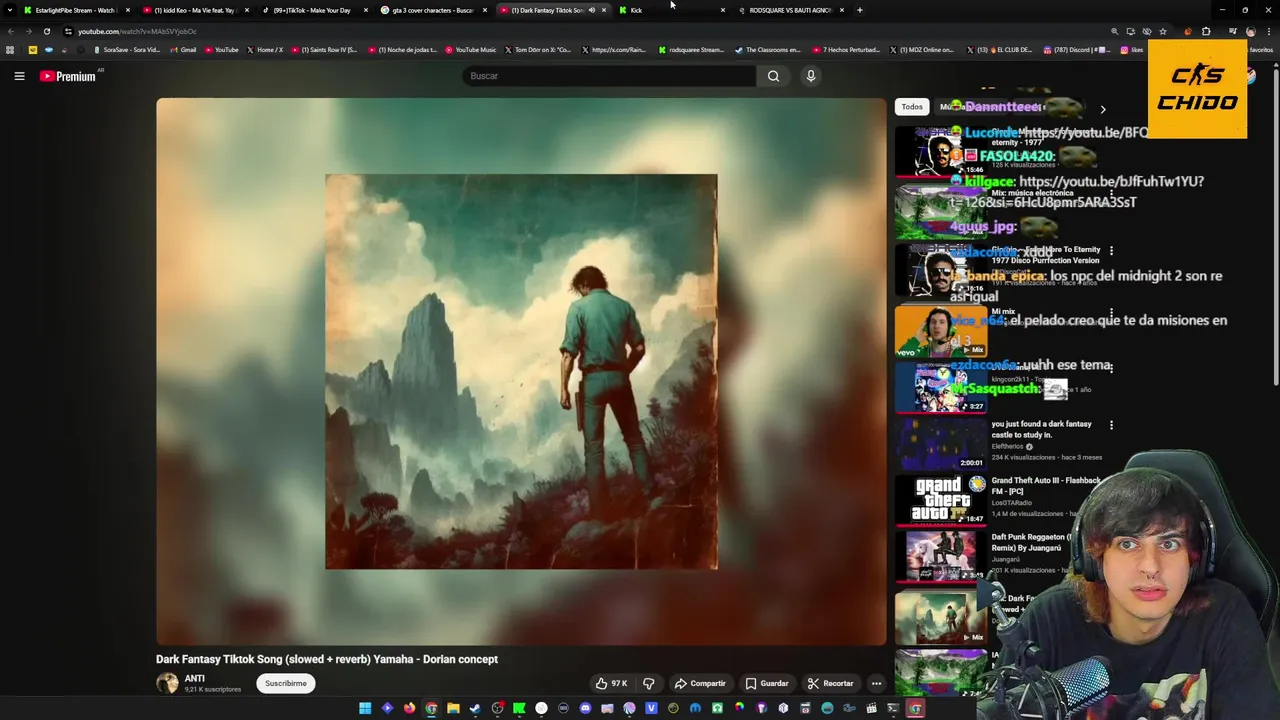The width and height of the screenshot is (1280, 720).
Task: Open the green Kick app in taskbar
Action: point(519,708)
